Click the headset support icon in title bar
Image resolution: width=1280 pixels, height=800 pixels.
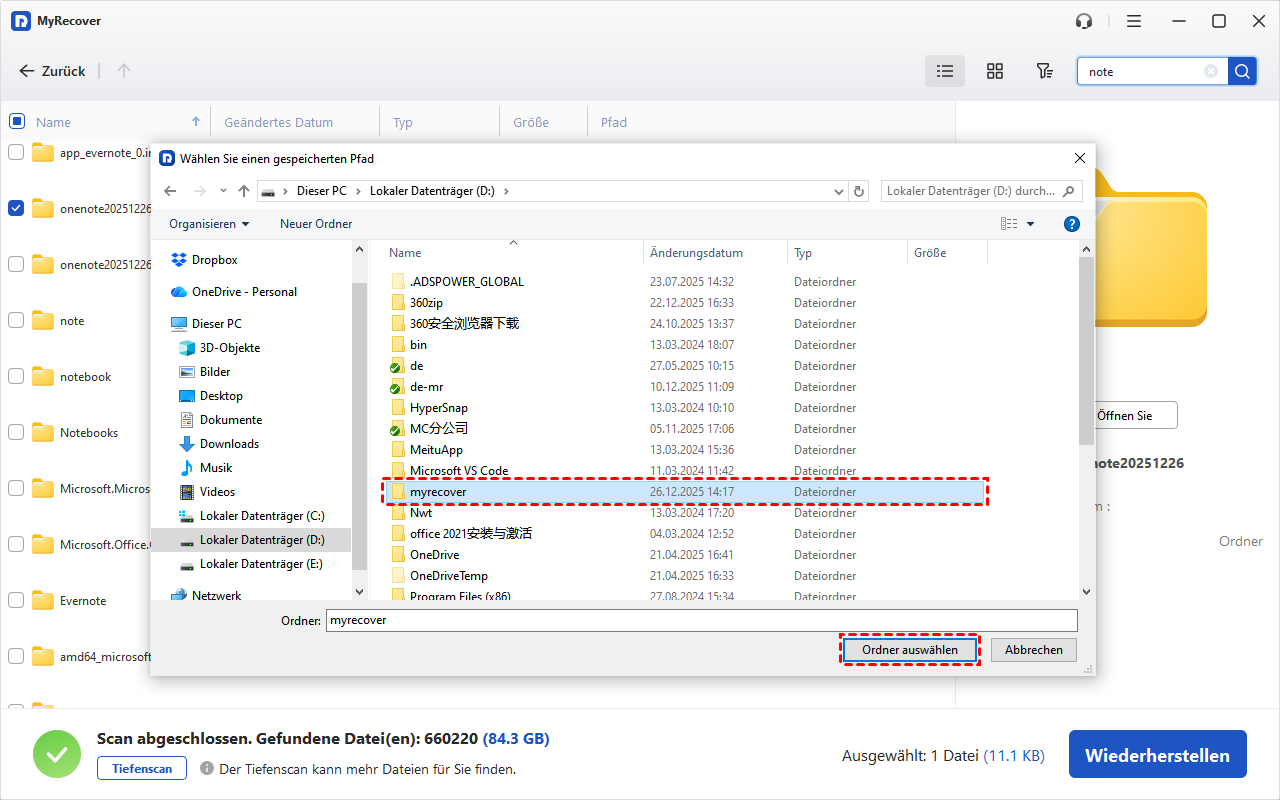(1084, 21)
